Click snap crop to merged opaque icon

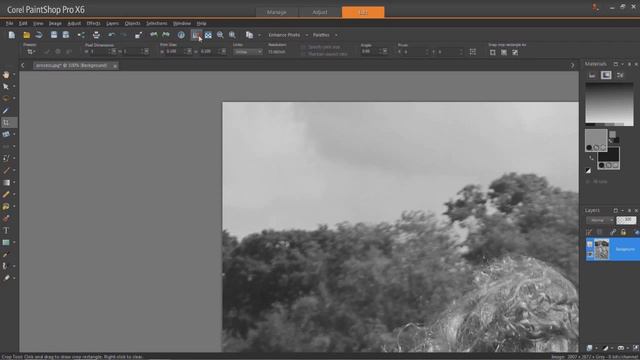tap(515, 52)
